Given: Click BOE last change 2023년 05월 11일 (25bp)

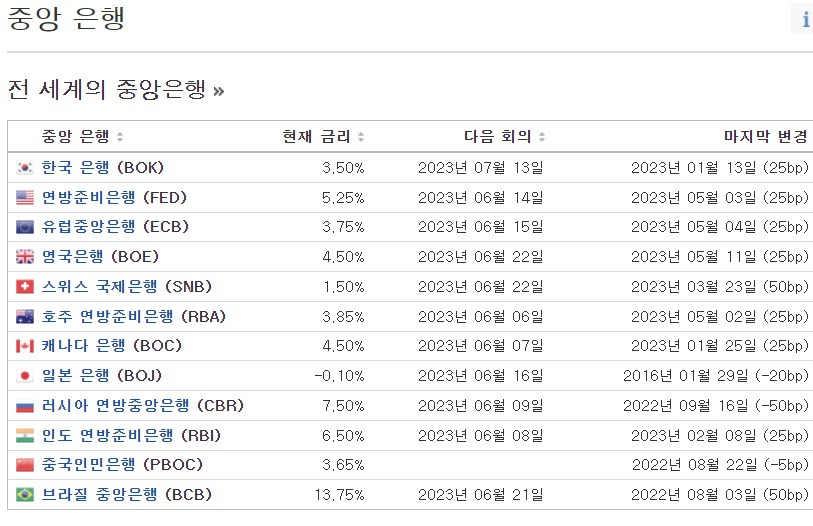Looking at the screenshot, I should (x=720, y=257).
